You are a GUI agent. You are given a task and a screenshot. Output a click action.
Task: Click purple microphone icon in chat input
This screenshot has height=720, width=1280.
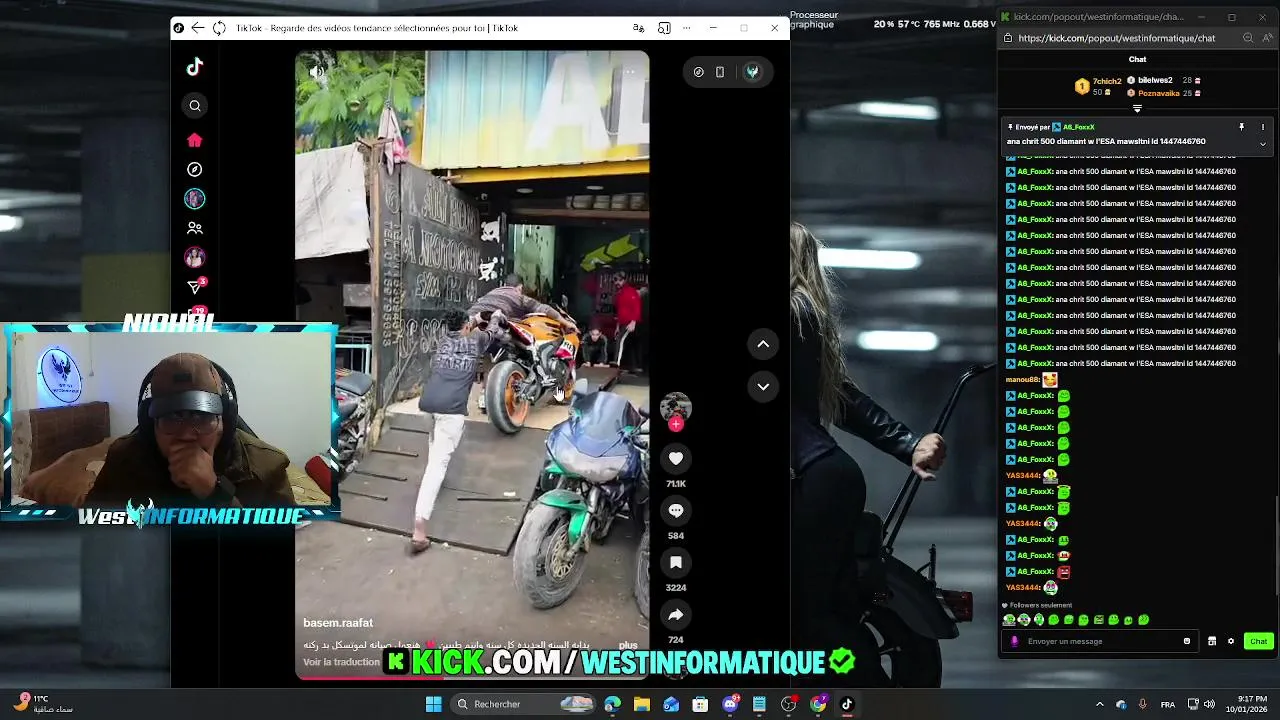[x=1015, y=641]
